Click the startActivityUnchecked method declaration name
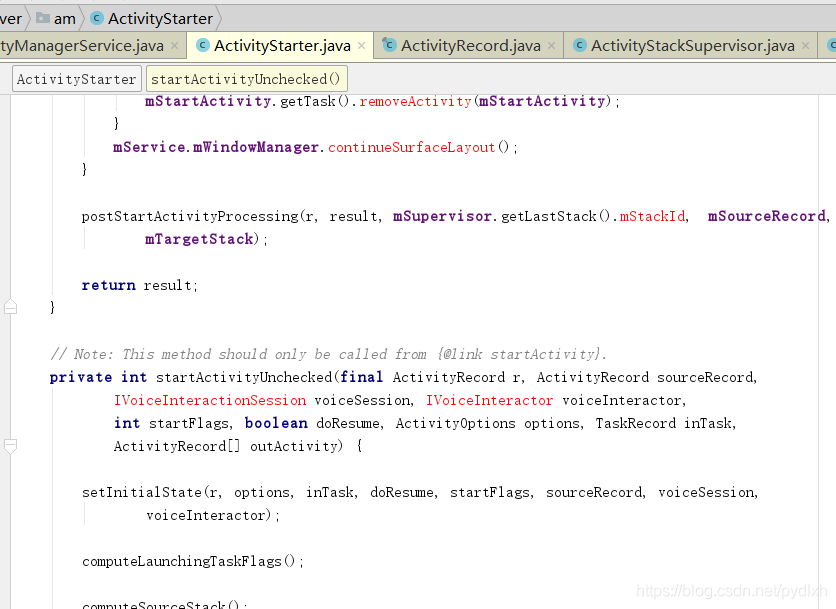Viewport: 836px width, 609px height. [244, 377]
